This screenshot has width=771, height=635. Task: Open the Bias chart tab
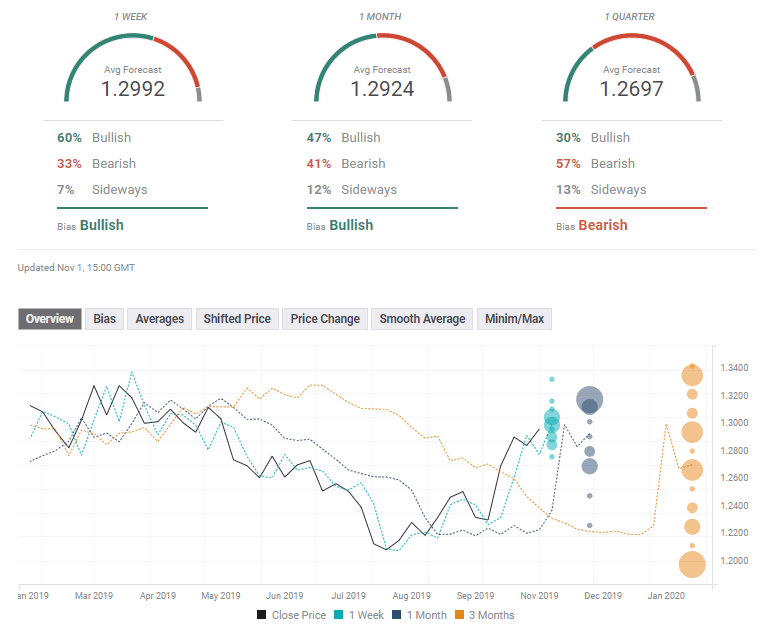tap(104, 319)
